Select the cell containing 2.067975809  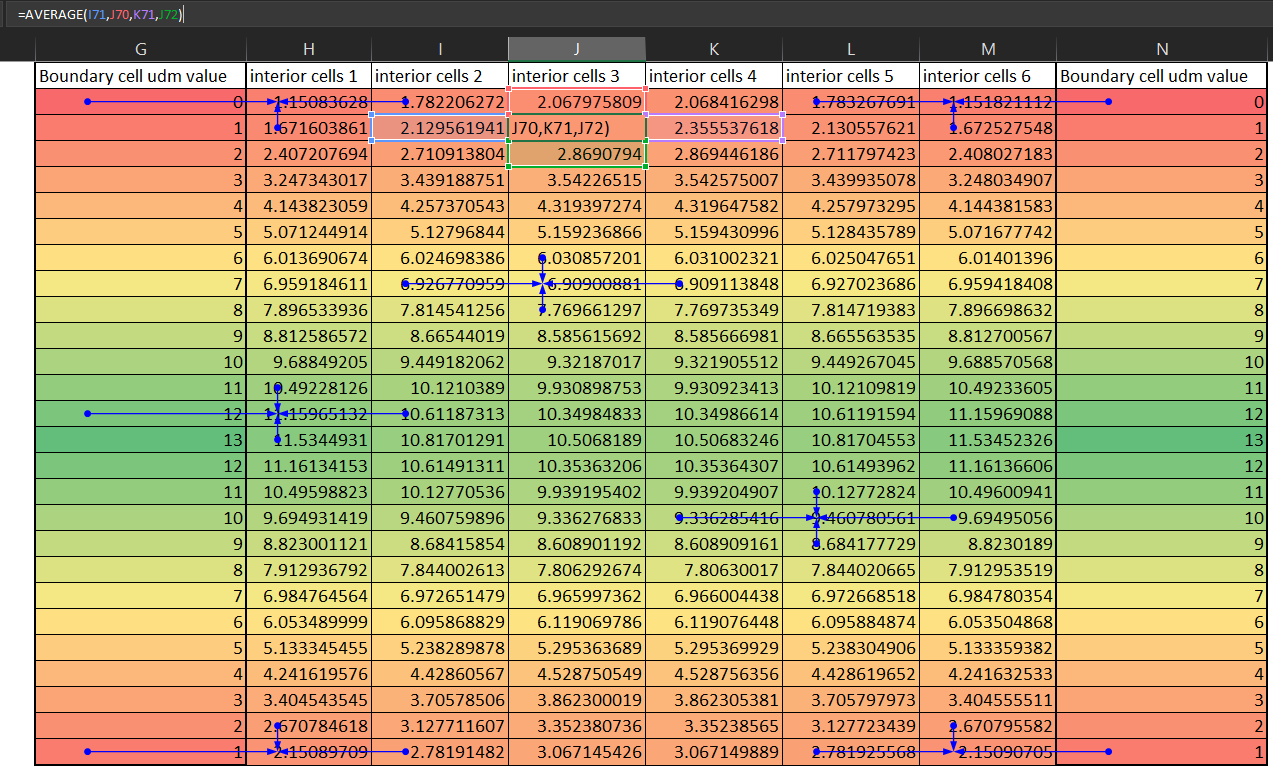coord(576,102)
